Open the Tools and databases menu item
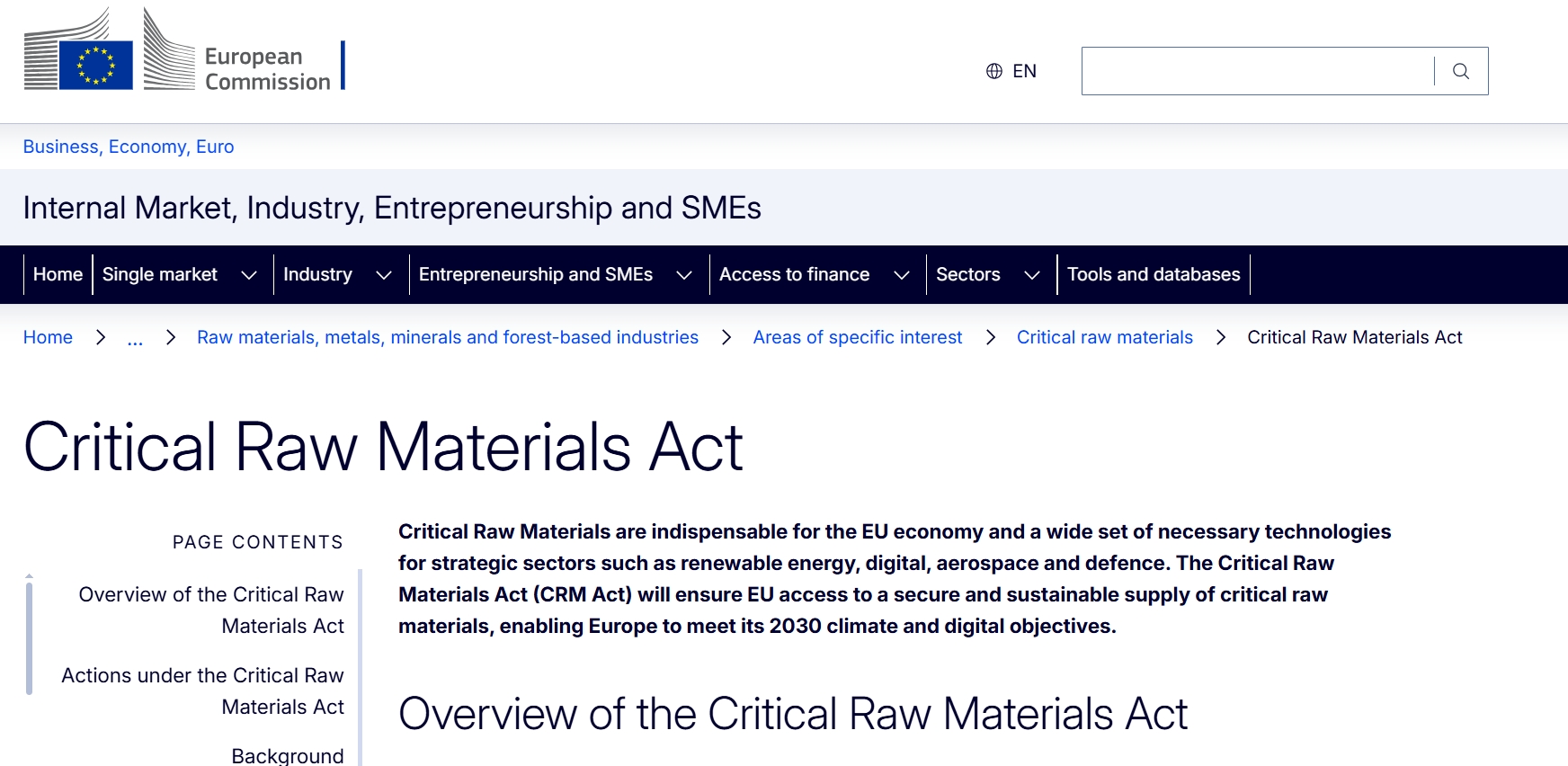The height and width of the screenshot is (766, 1568). (x=1154, y=274)
